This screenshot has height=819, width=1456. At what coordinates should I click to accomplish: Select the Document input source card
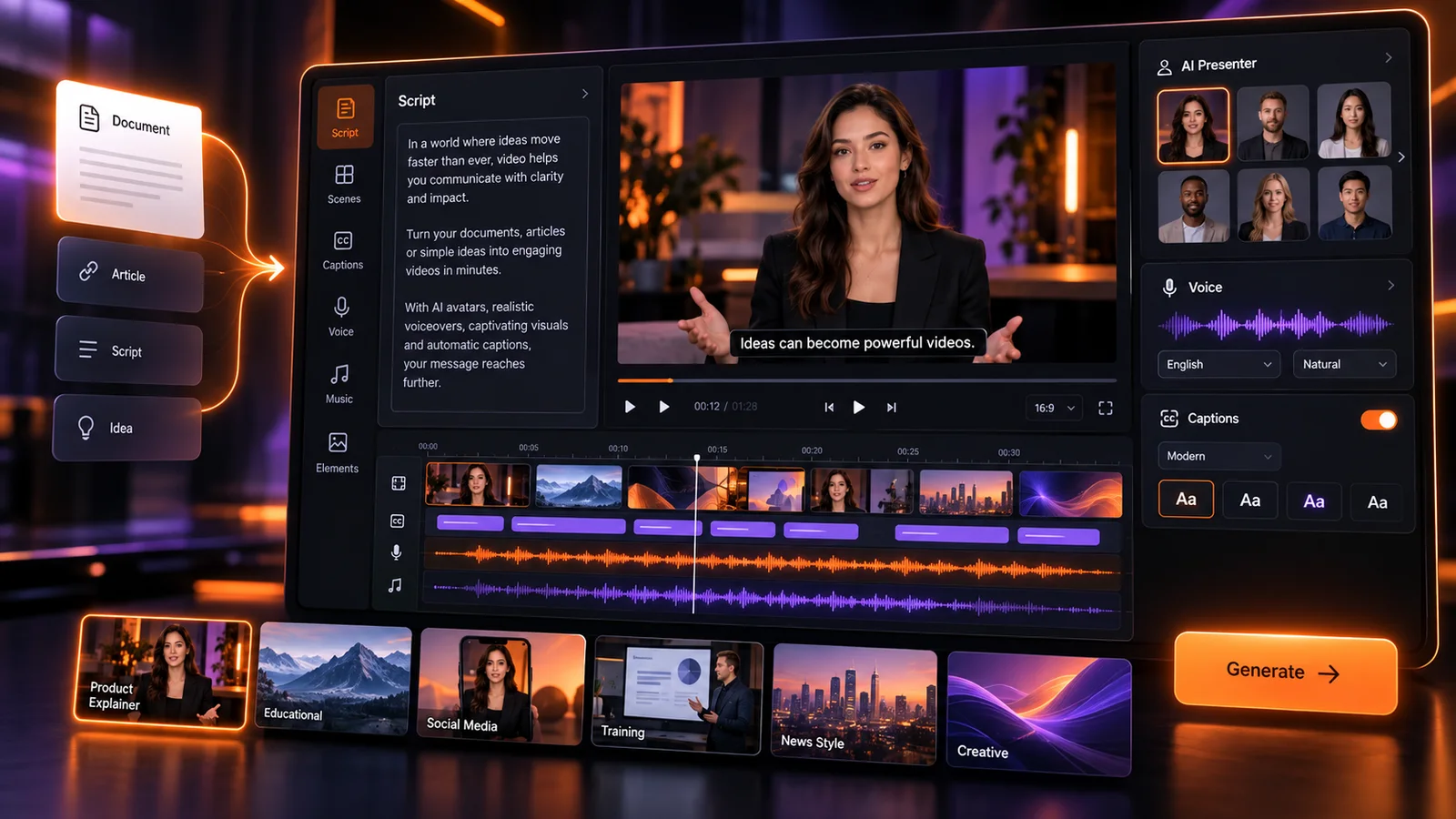[x=130, y=159]
